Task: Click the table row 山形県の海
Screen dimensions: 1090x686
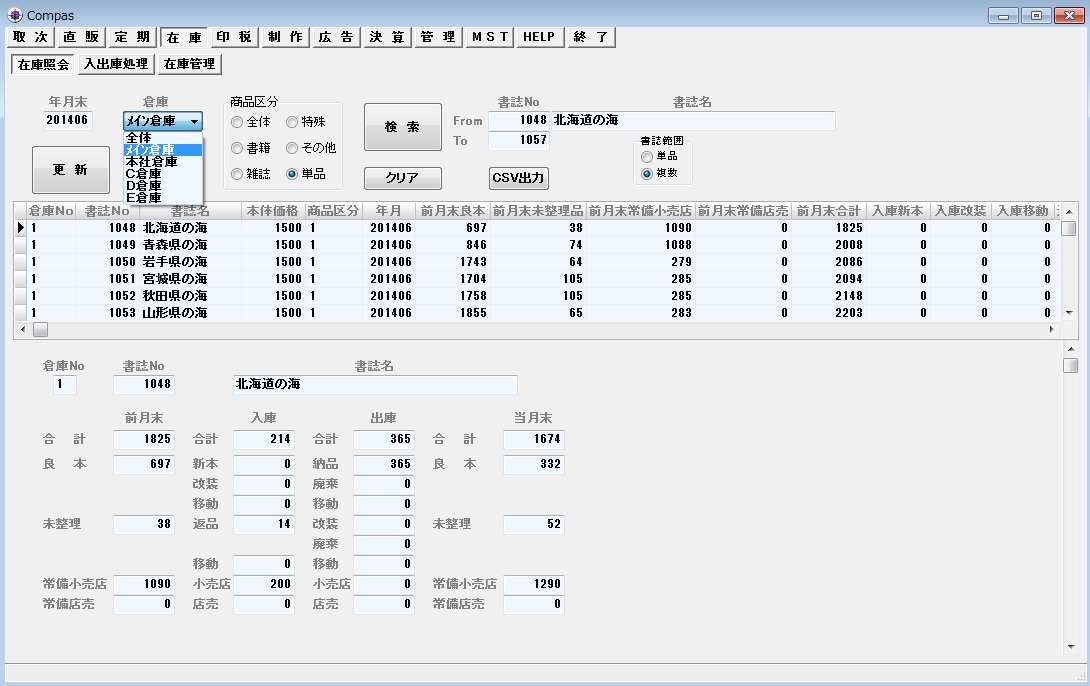Action: tap(536, 313)
